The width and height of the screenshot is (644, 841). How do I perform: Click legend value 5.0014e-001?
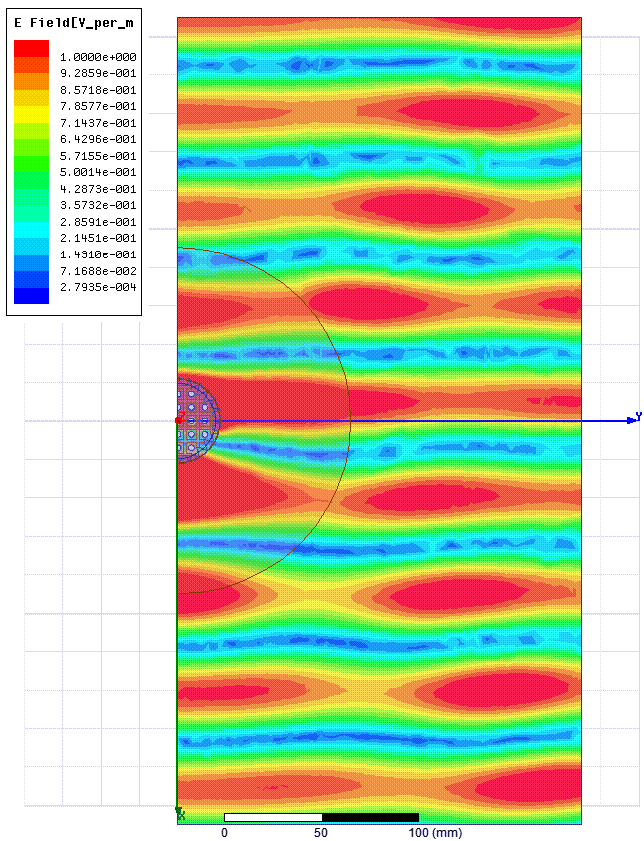coord(98,172)
